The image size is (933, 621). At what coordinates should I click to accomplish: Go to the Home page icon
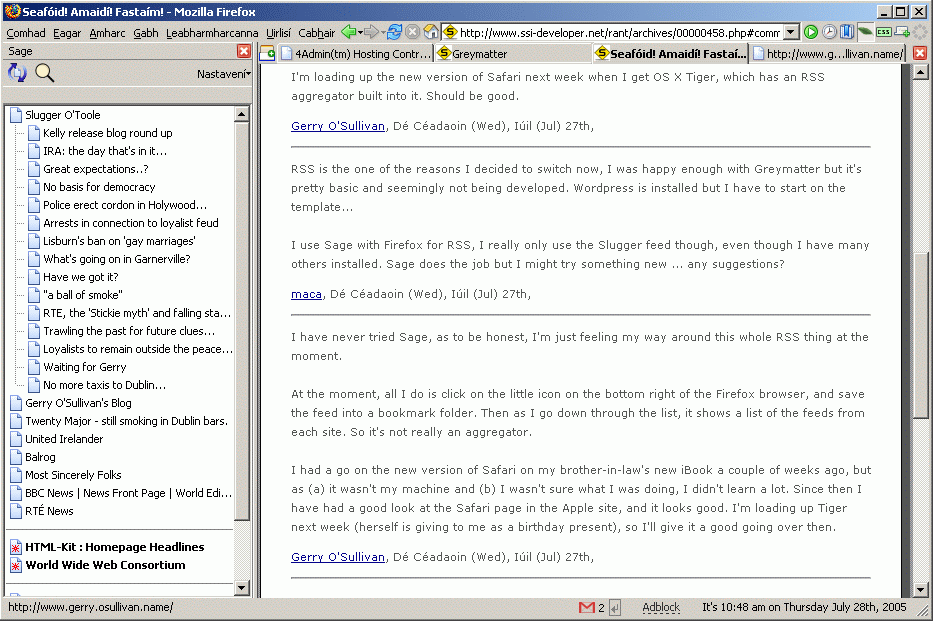point(431,32)
